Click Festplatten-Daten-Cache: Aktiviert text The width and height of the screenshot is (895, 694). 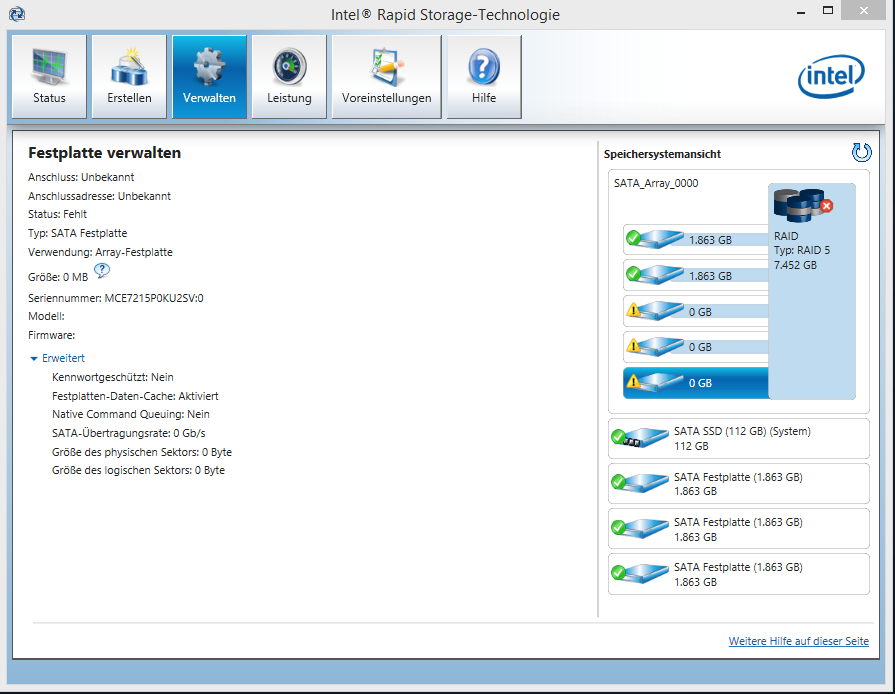[x=135, y=396]
